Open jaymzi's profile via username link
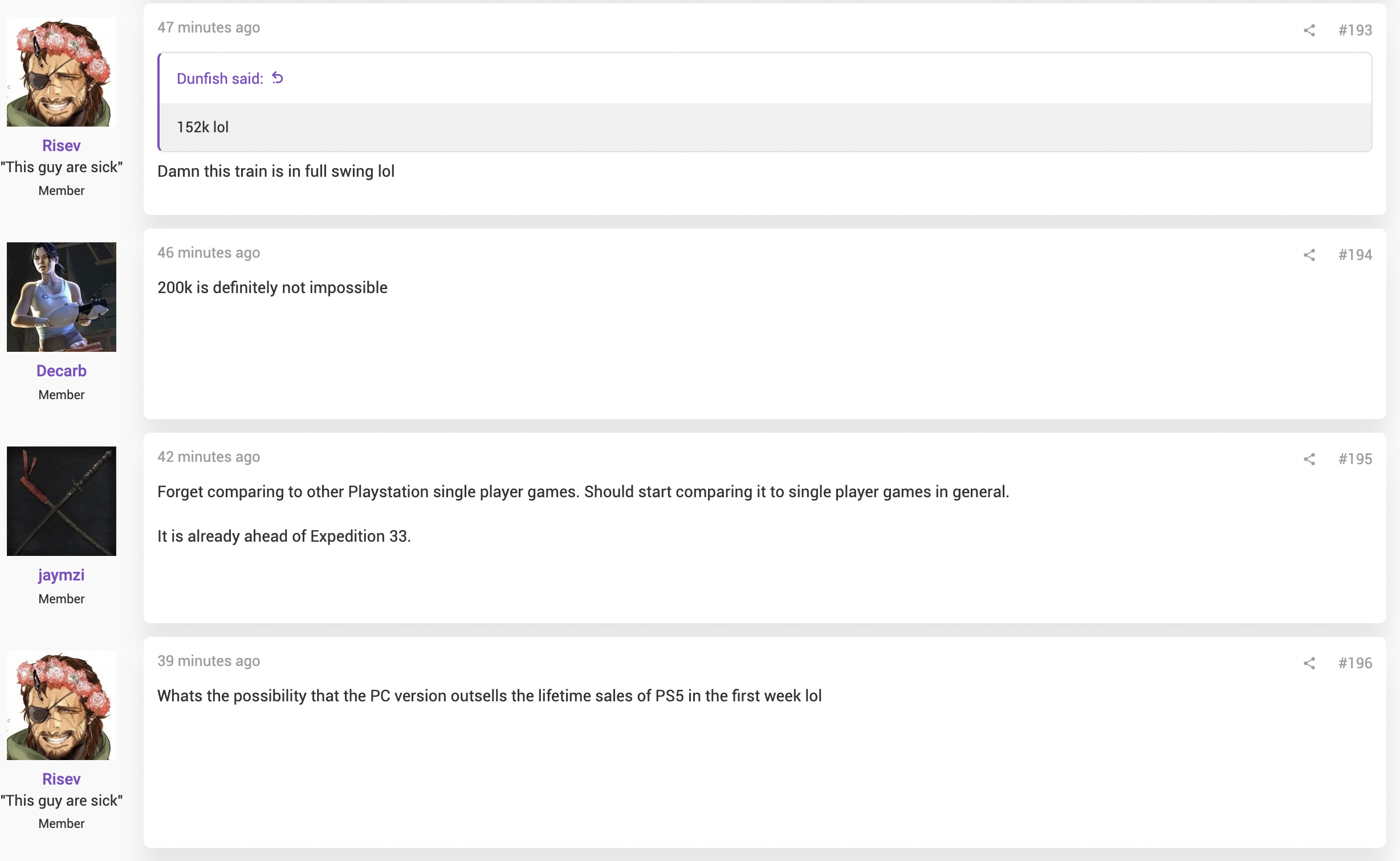This screenshot has width=1400, height=861. point(62,575)
